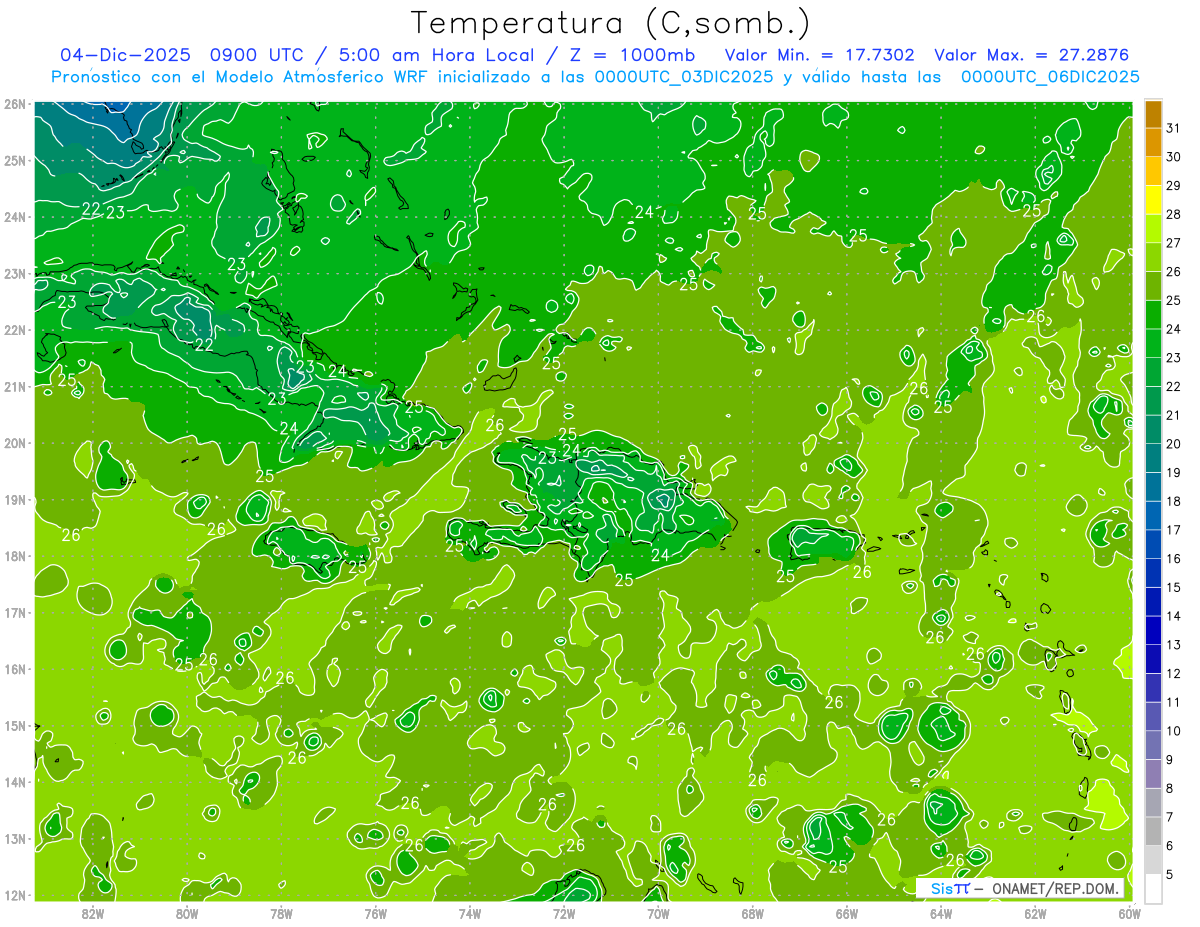This screenshot has width=1200, height=927.
Task: Click "Valor Min. = 17.7302" value
Action: point(822,55)
